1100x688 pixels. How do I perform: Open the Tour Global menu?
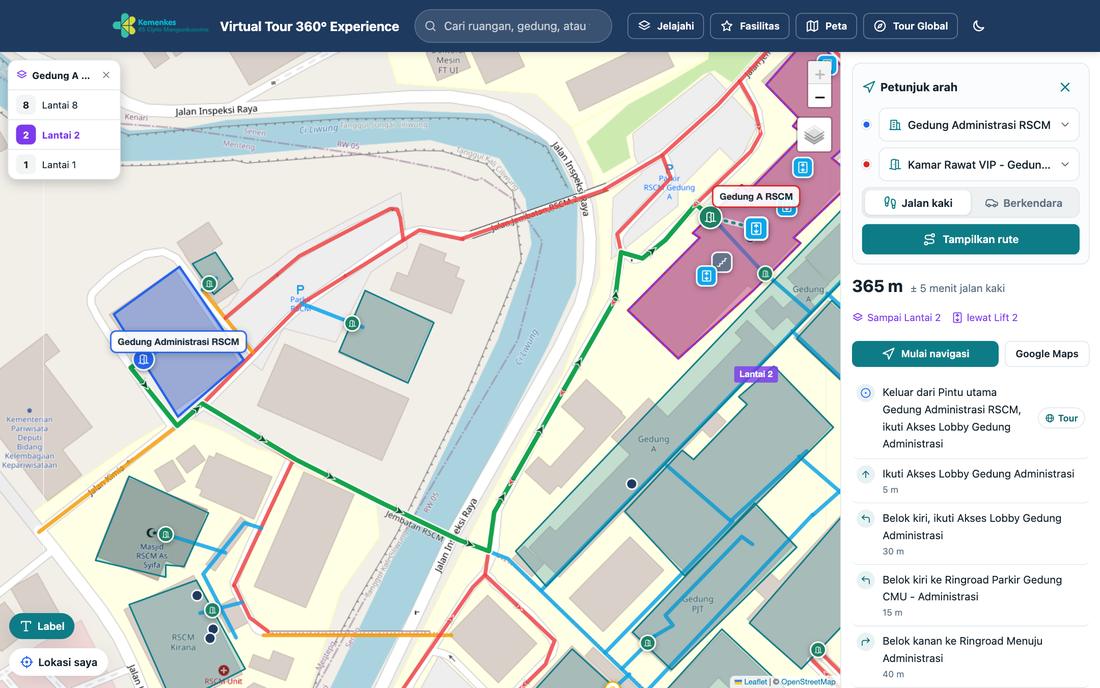coord(911,26)
